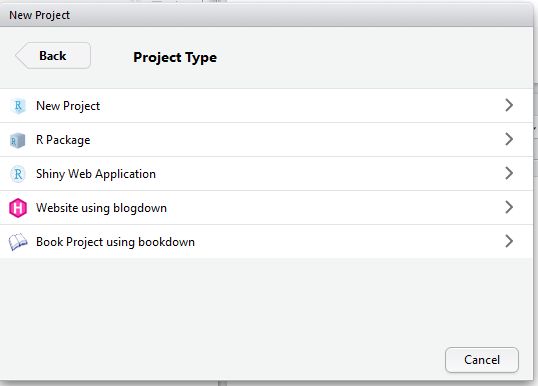
Task: Click the R Package cube icon
Action: [x=18, y=140]
